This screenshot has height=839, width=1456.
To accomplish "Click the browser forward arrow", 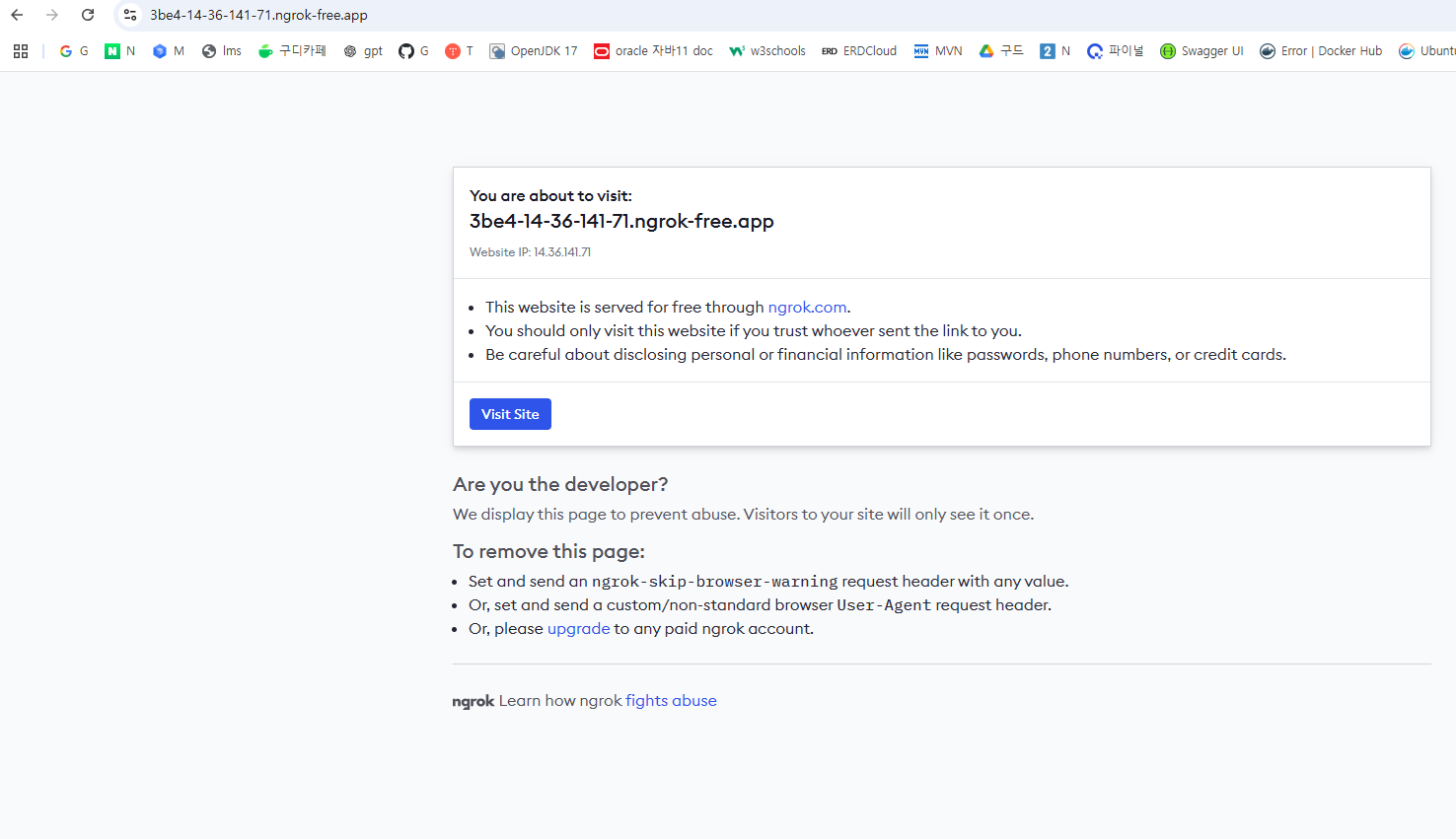I will click(x=52, y=15).
